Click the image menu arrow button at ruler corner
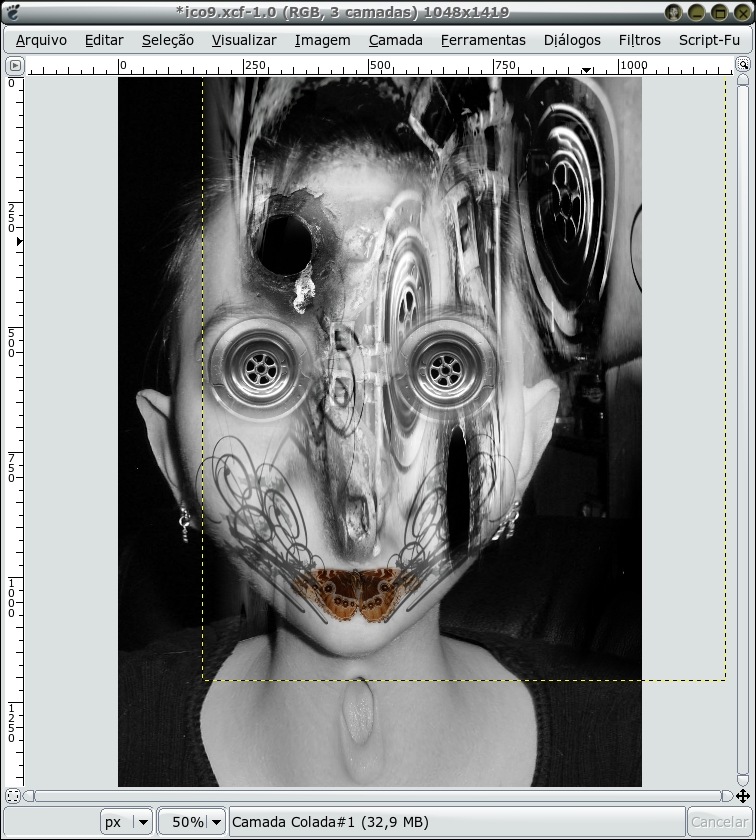This screenshot has height=840, width=756. click(15, 66)
